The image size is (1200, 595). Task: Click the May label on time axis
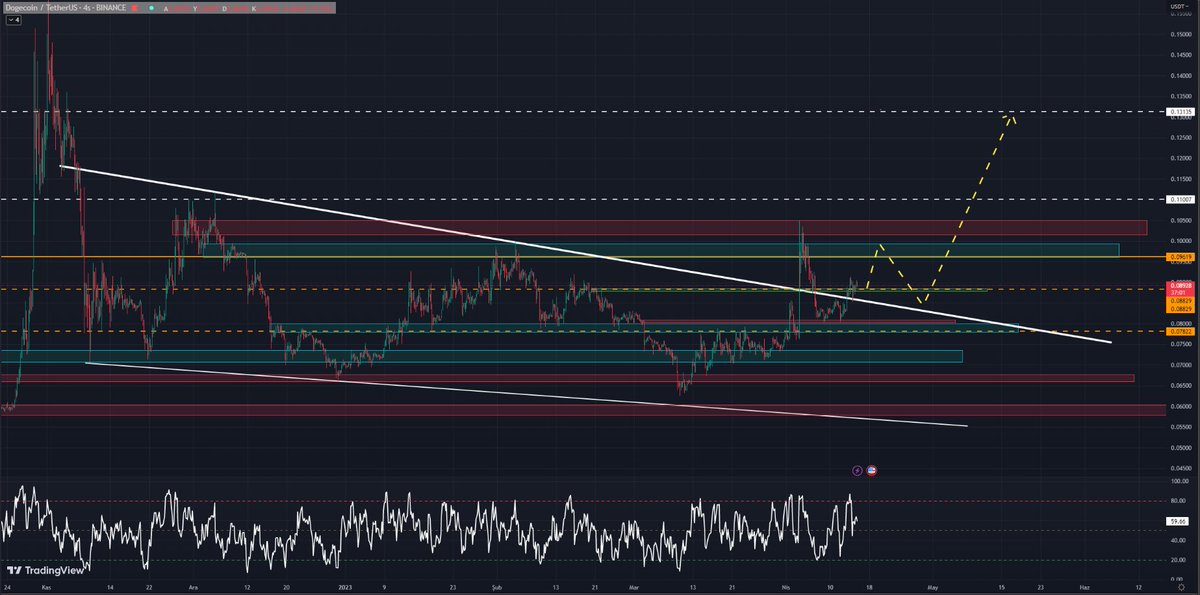tap(933, 589)
